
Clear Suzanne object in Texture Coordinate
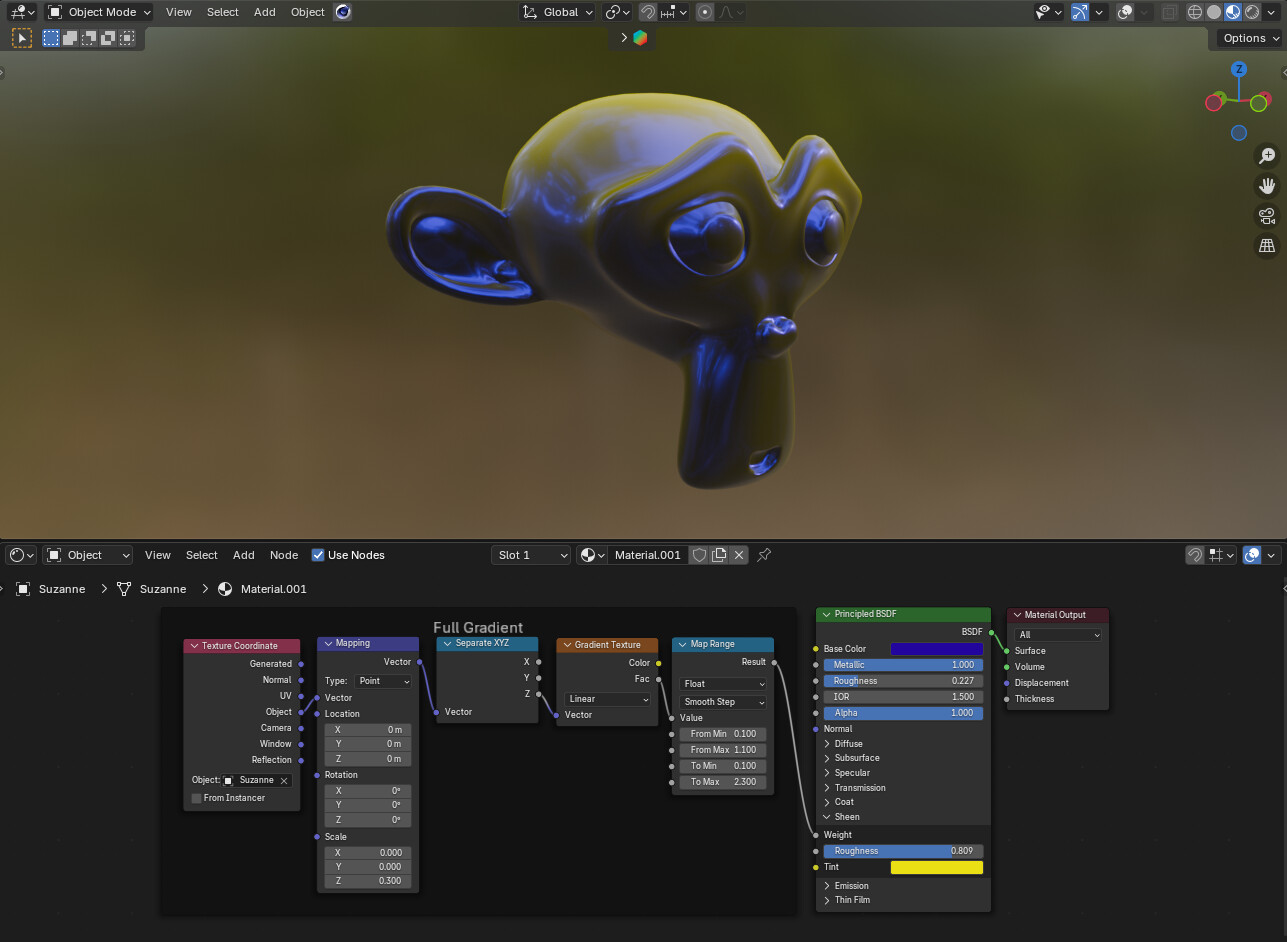click(284, 780)
